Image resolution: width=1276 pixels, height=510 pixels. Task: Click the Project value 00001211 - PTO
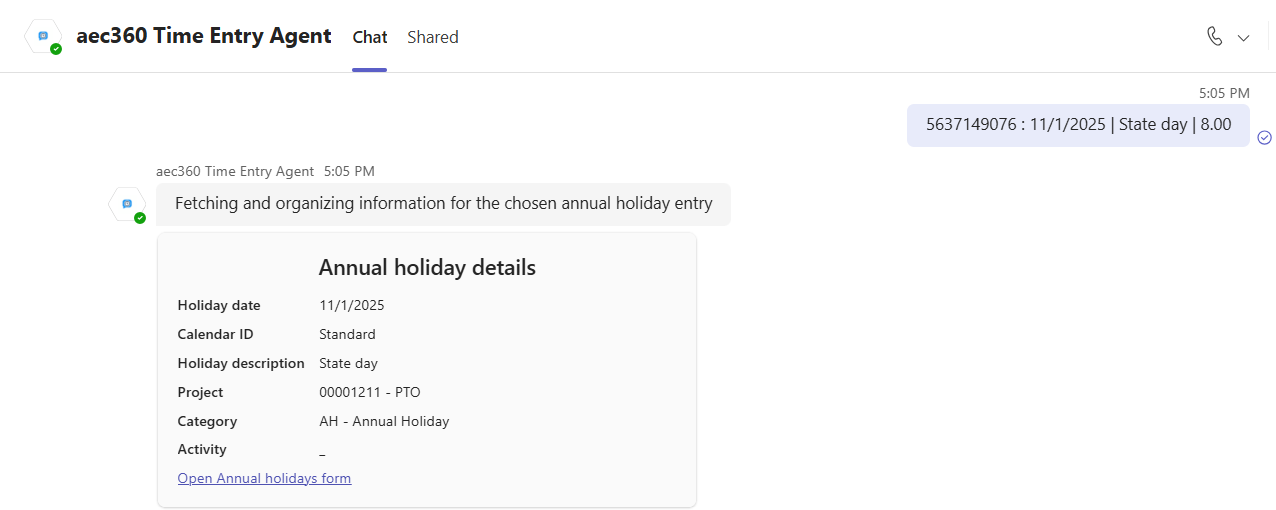point(369,392)
